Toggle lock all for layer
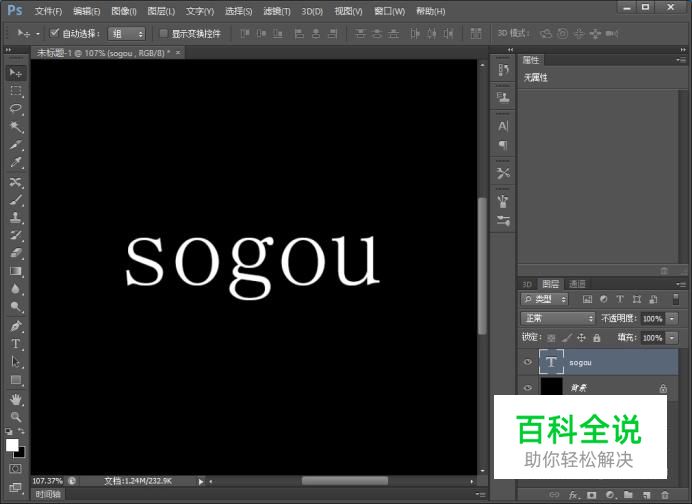Image resolution: width=692 pixels, height=504 pixels. pos(597,338)
